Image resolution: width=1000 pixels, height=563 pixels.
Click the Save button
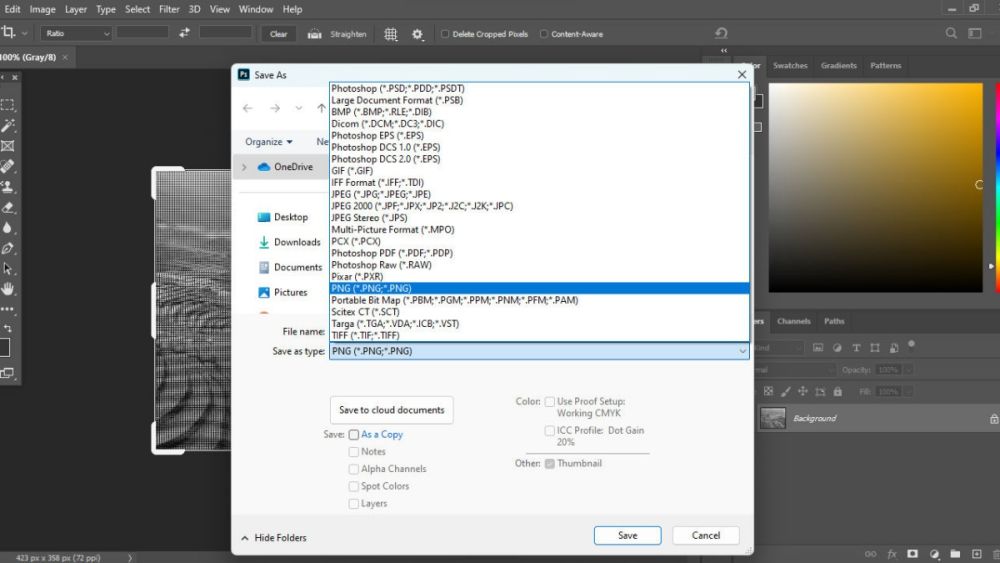(x=628, y=536)
